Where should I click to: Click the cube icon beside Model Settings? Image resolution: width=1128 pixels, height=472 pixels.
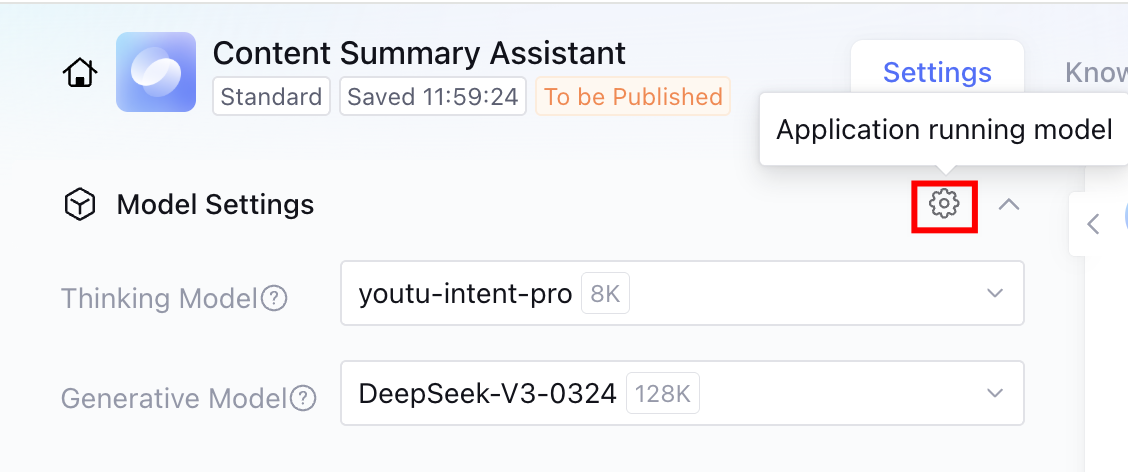[x=79, y=205]
